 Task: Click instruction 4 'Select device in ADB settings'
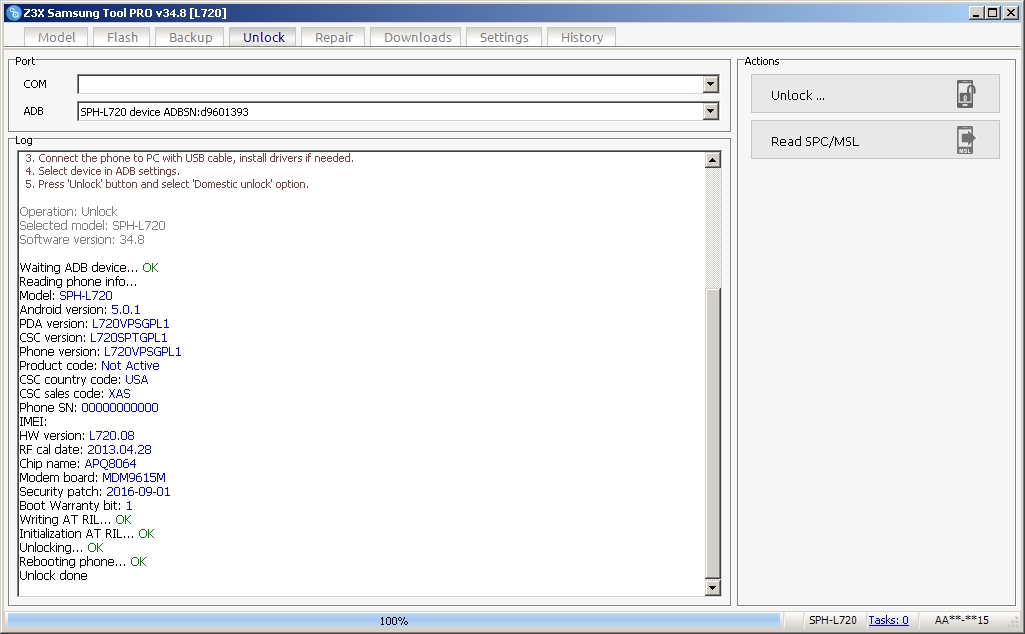pyautogui.click(x=102, y=171)
